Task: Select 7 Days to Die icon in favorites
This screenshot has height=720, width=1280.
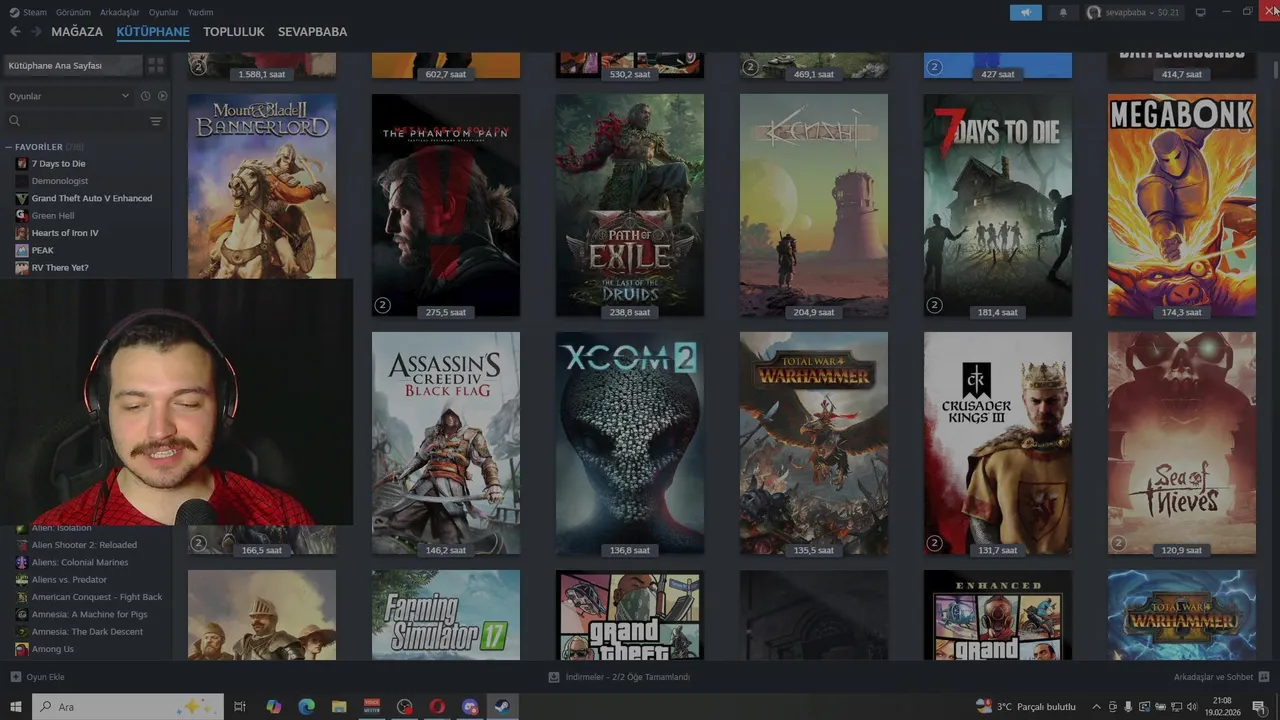Action: pos(22,164)
